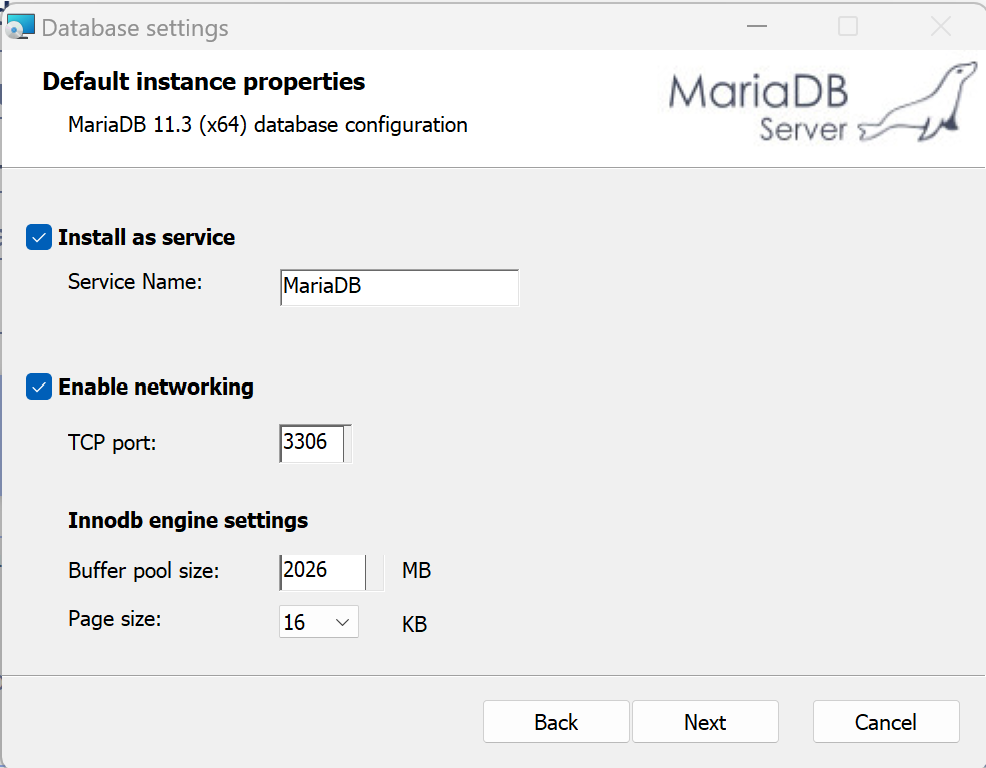
Task: Select the Default instance properties heading
Action: point(204,82)
